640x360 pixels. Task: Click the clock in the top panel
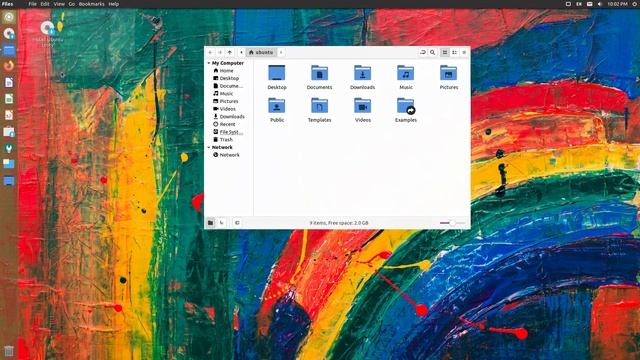click(x=617, y=4)
